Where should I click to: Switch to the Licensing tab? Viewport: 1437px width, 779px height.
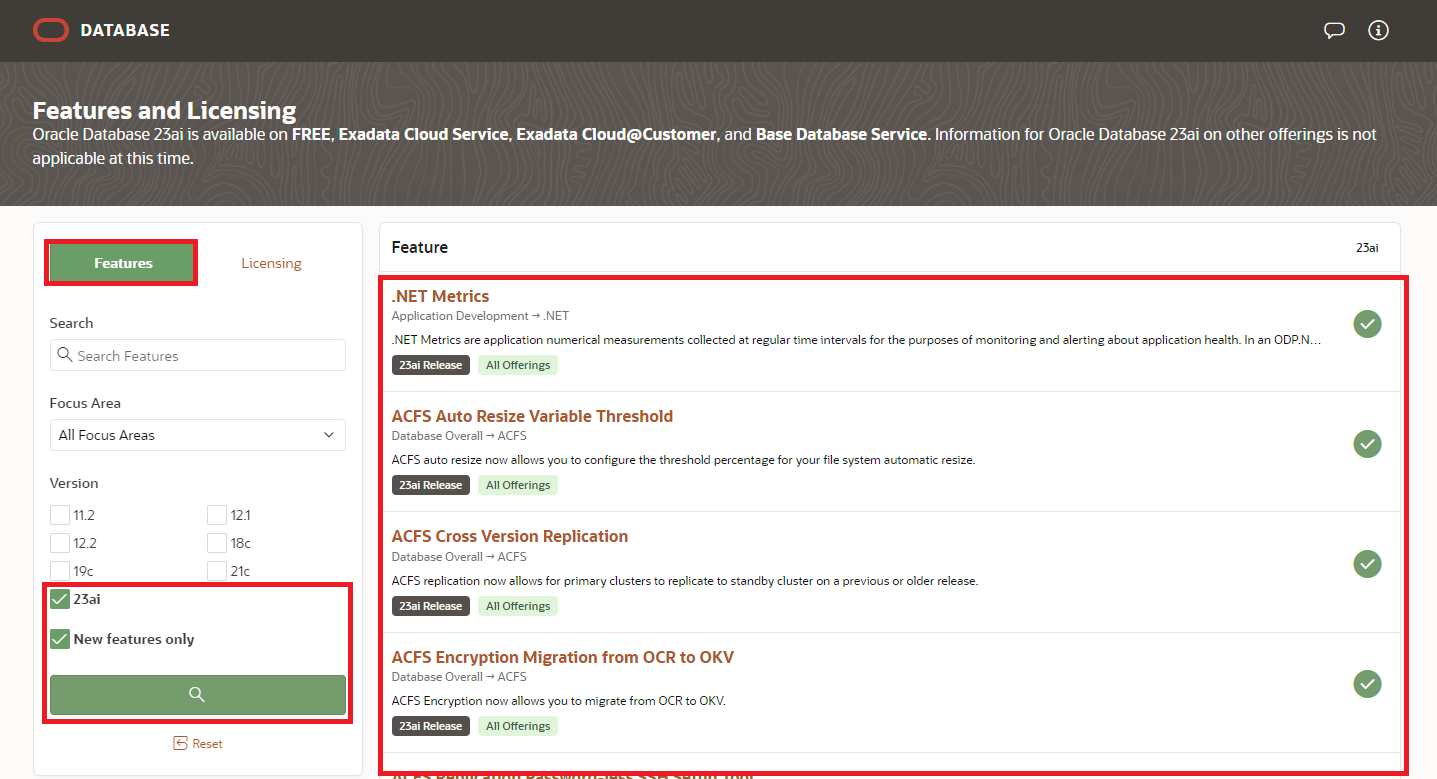point(271,263)
